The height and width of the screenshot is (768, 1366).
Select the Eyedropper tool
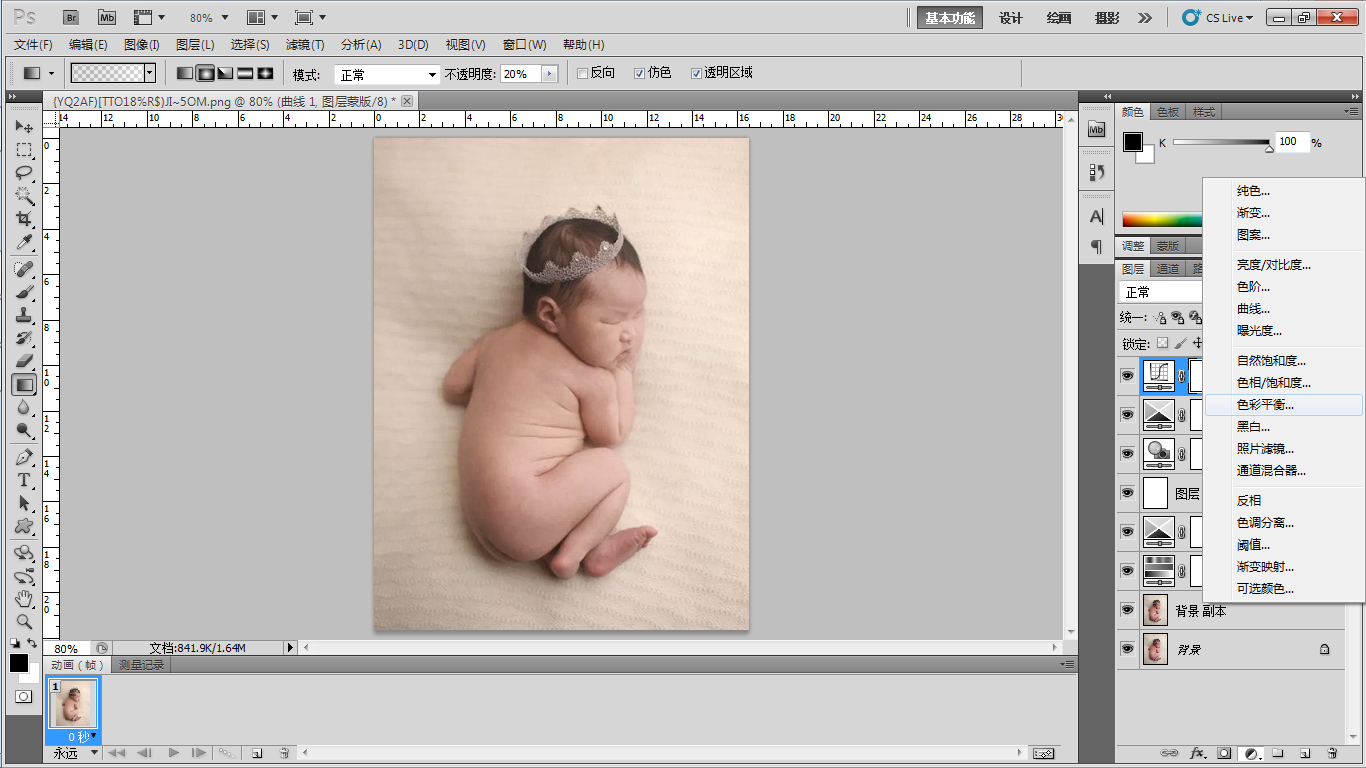(24, 242)
